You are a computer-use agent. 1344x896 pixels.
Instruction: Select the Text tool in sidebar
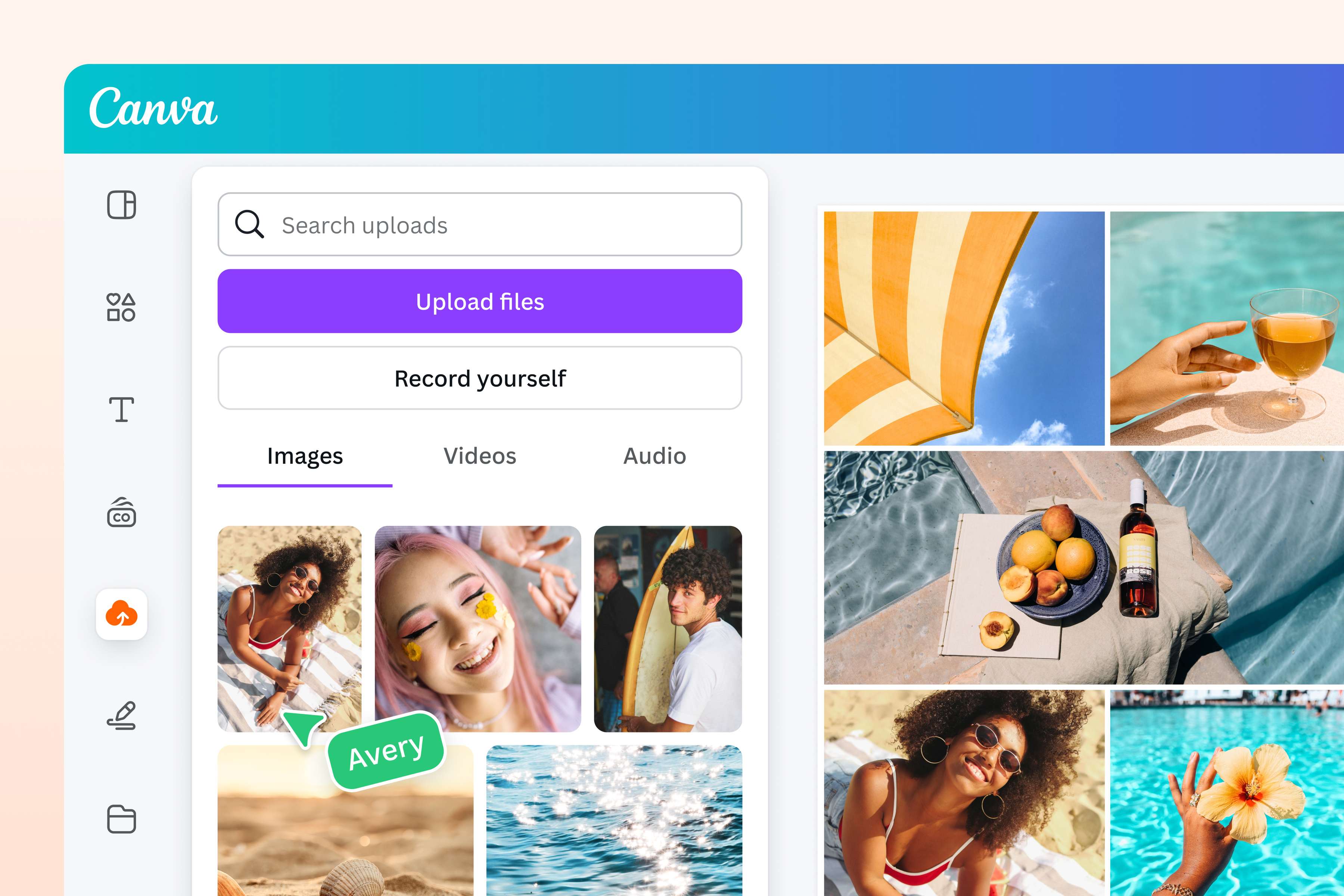point(121,410)
